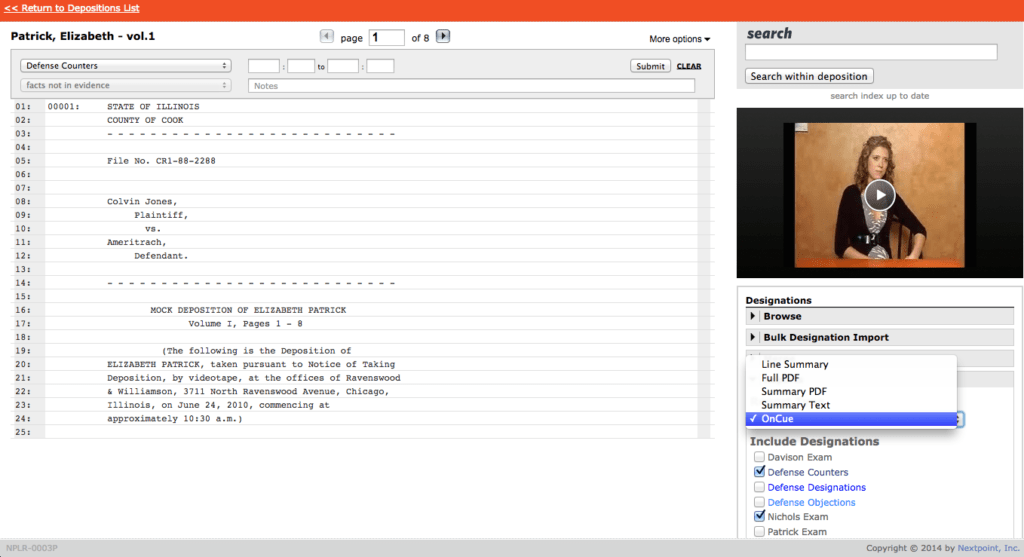Viewport: 1024px width, 557px height.
Task: Go to the previous page arrow
Action: point(327,37)
